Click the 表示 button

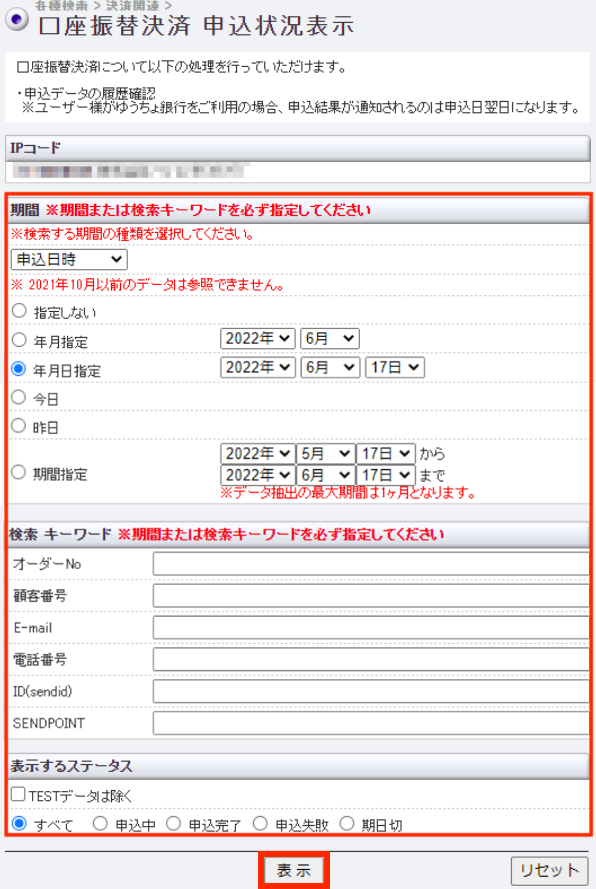pyautogui.click(x=294, y=870)
